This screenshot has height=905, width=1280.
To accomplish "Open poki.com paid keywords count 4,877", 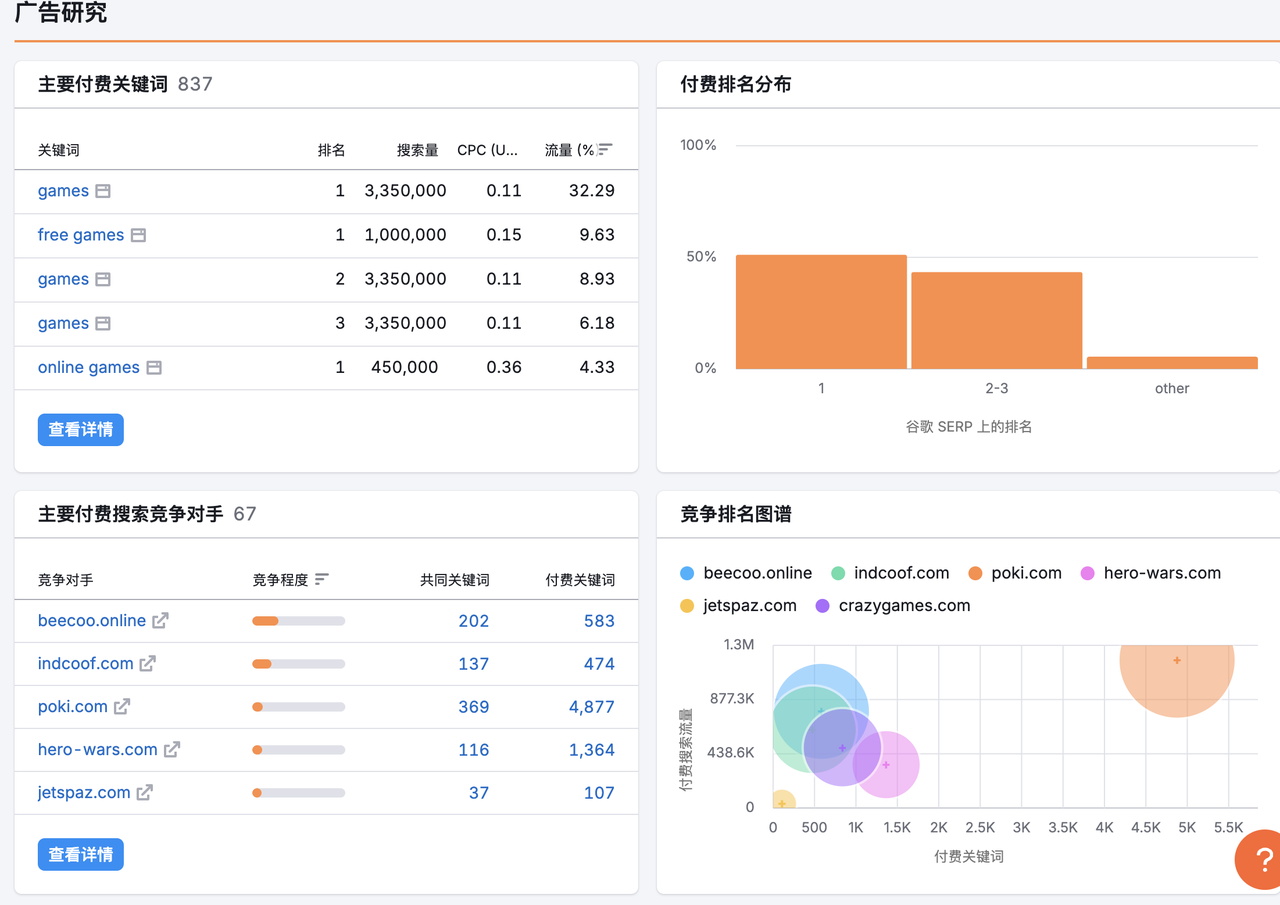I will [x=591, y=707].
